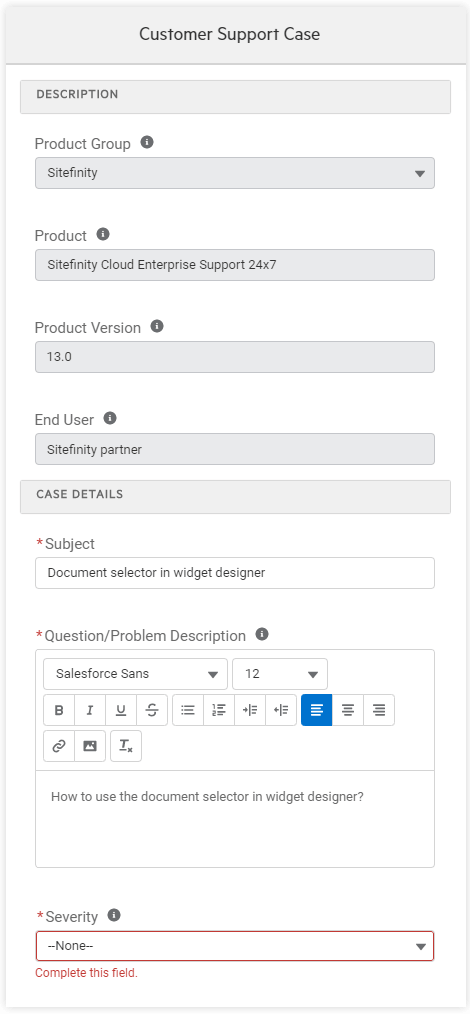Click info icon beside End User
Image resolution: width=470 pixels, height=1014 pixels.
110,418
